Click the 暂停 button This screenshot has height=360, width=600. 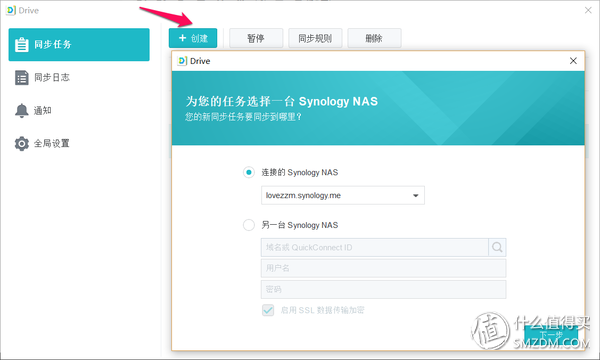pyautogui.click(x=256, y=38)
